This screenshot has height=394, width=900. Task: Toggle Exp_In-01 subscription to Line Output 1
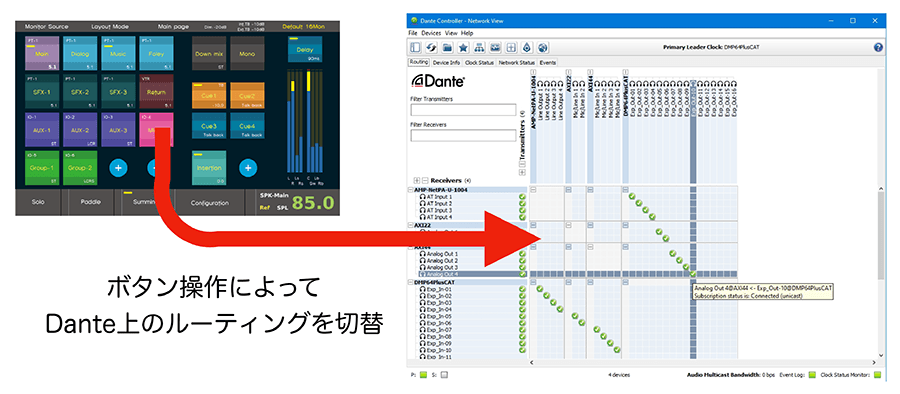540,289
